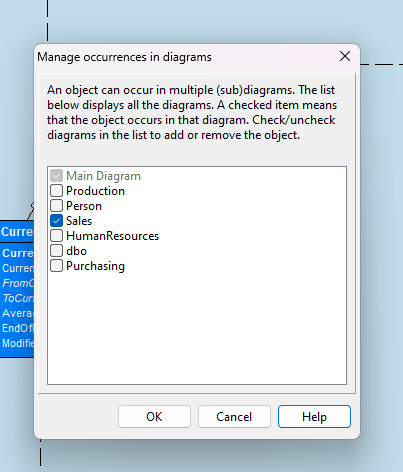403x472 pixels.
Task: Tick the HumanResources checkbox
Action: click(x=56, y=236)
